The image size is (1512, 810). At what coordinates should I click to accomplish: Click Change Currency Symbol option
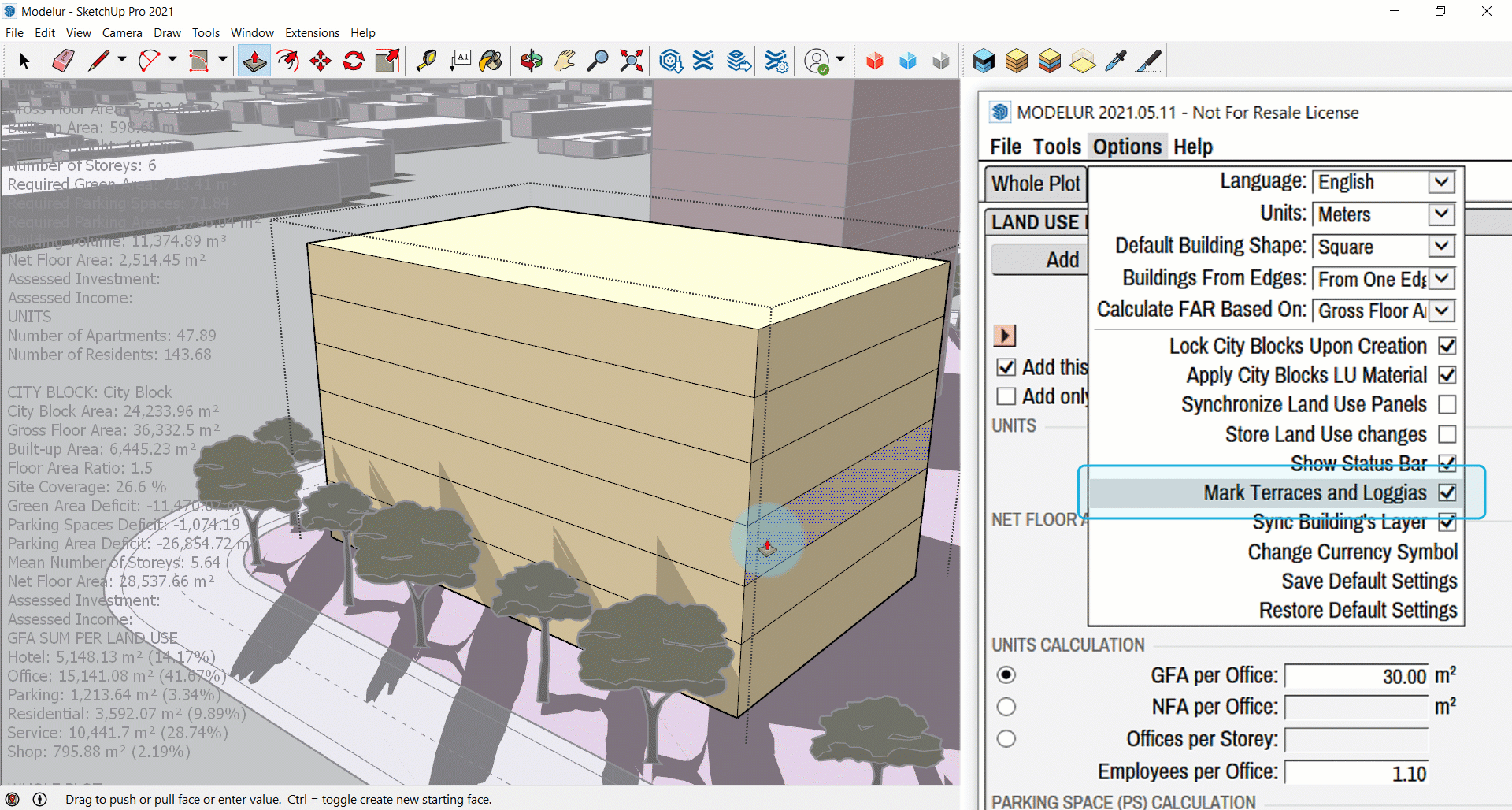(x=1352, y=552)
